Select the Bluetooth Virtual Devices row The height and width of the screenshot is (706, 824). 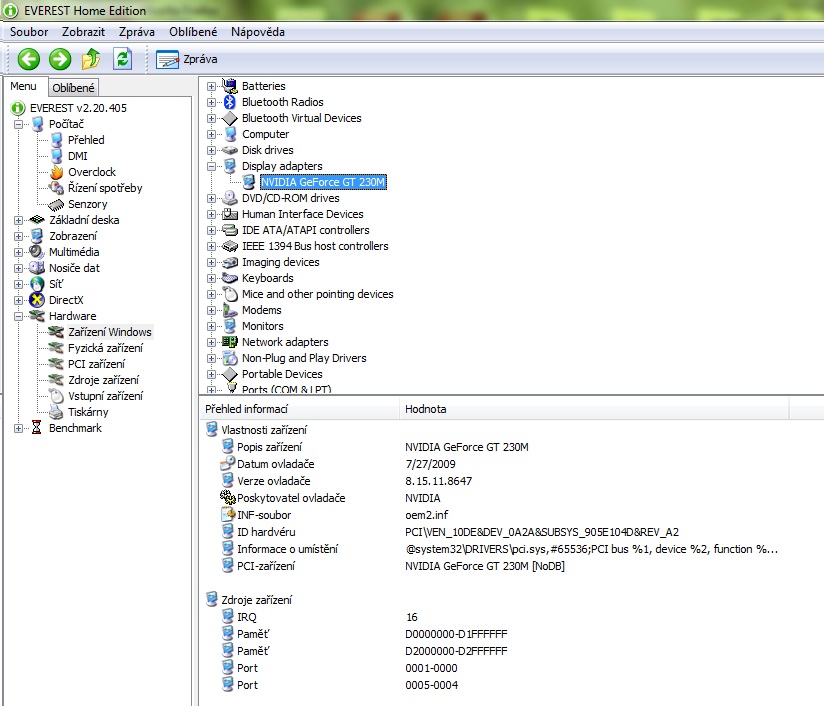tap(302, 118)
